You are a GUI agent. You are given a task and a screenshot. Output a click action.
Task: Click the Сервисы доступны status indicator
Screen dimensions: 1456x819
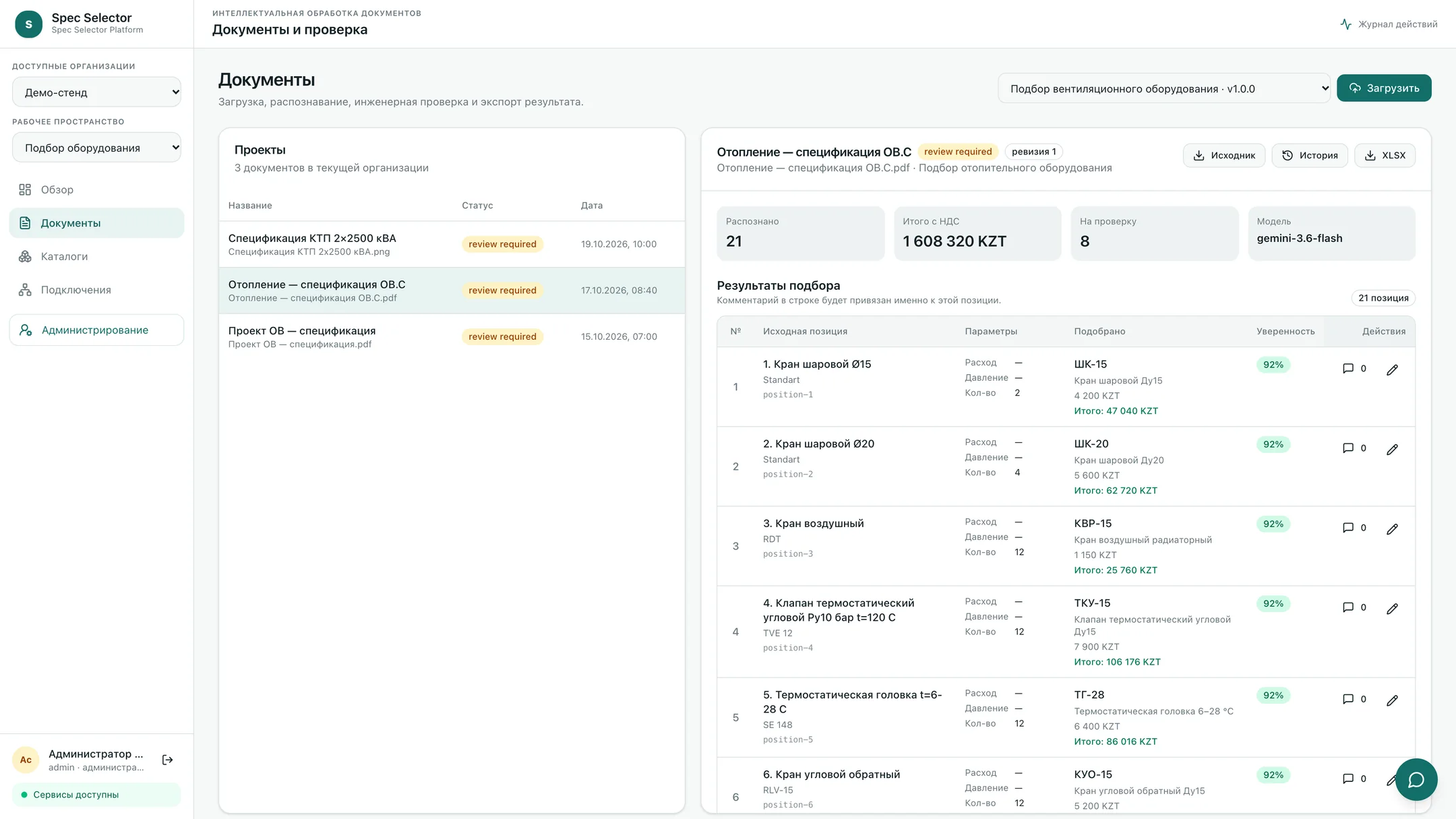96,795
